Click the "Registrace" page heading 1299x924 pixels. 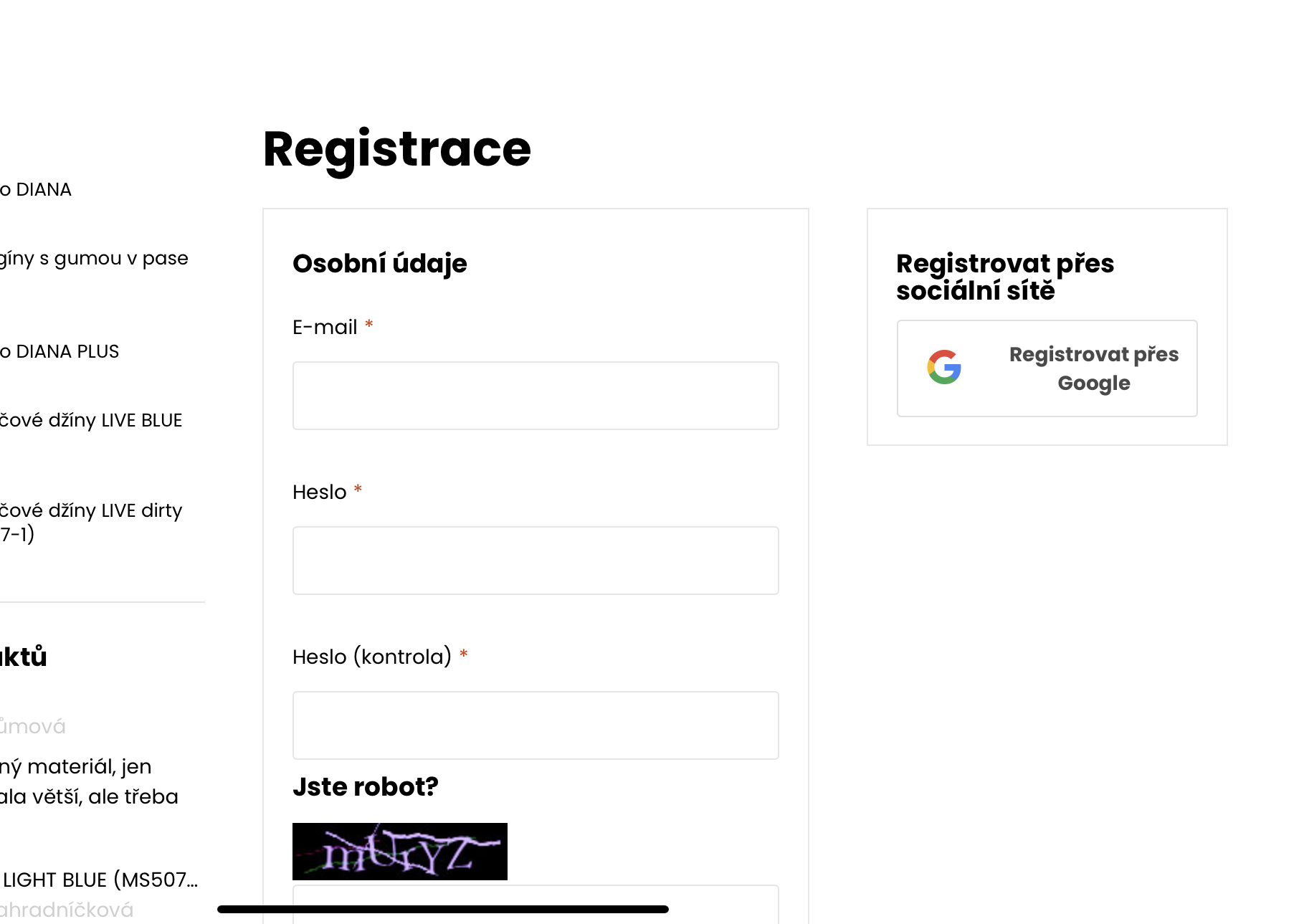[396, 149]
